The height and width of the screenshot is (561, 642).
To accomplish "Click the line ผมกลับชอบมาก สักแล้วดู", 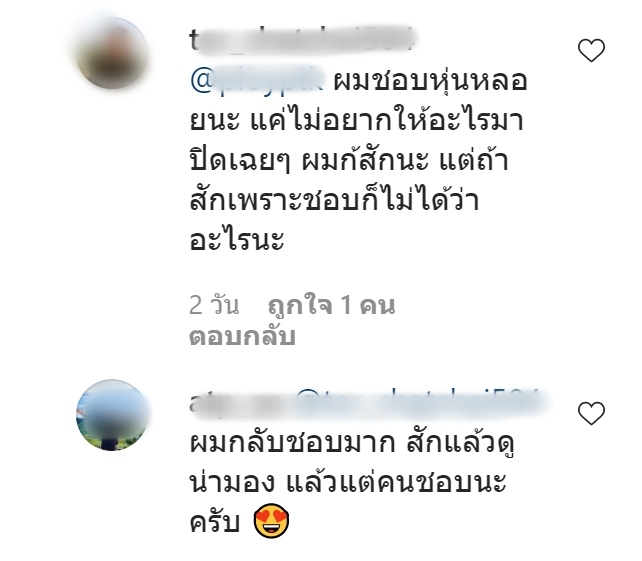I will [x=352, y=442].
